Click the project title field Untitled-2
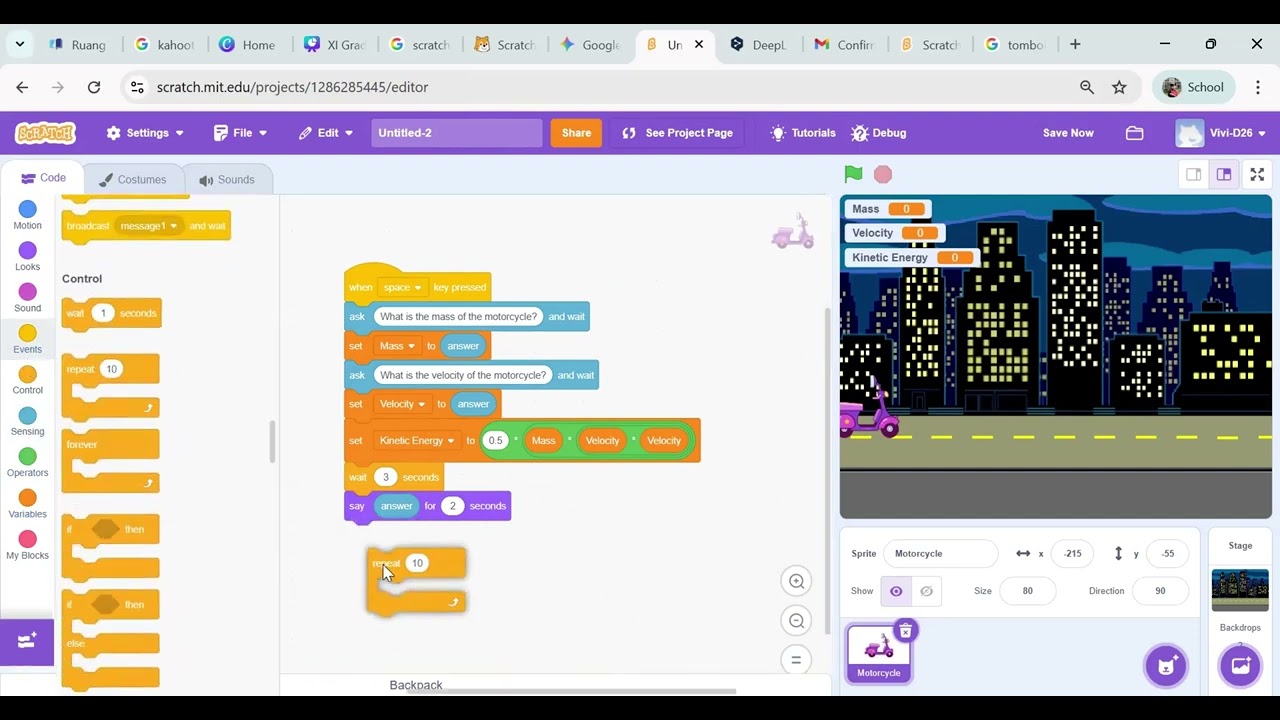This screenshot has width=1280, height=720. tap(456, 133)
